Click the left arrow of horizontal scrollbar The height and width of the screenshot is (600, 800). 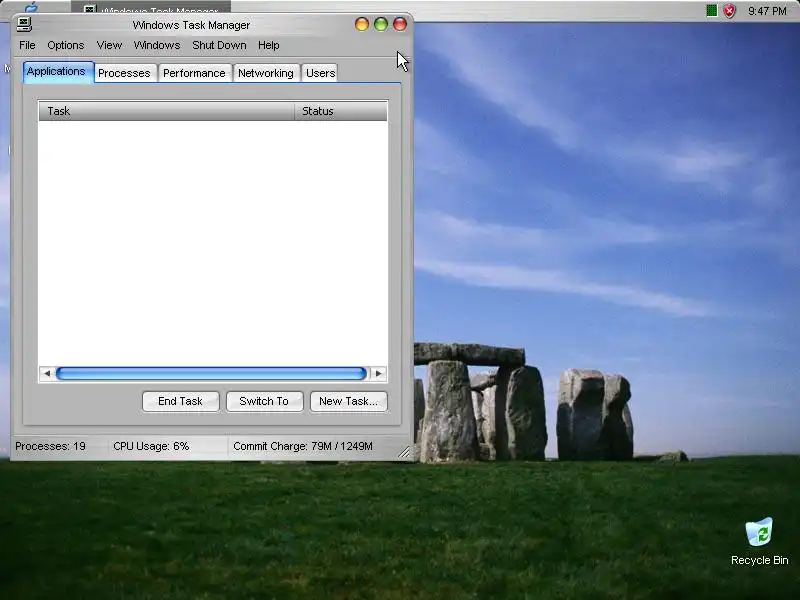click(47, 373)
